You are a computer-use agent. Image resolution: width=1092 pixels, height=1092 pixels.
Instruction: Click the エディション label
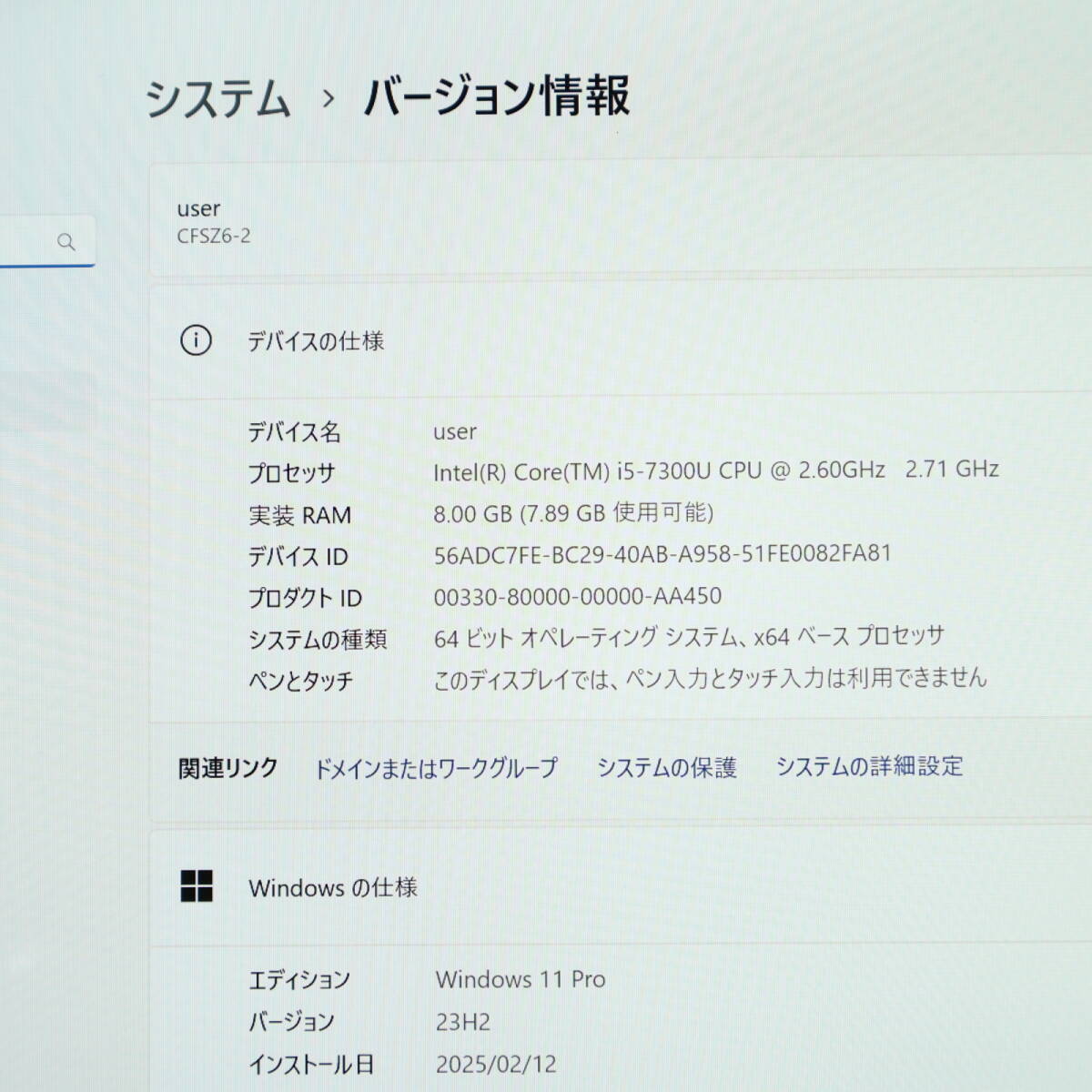(299, 980)
